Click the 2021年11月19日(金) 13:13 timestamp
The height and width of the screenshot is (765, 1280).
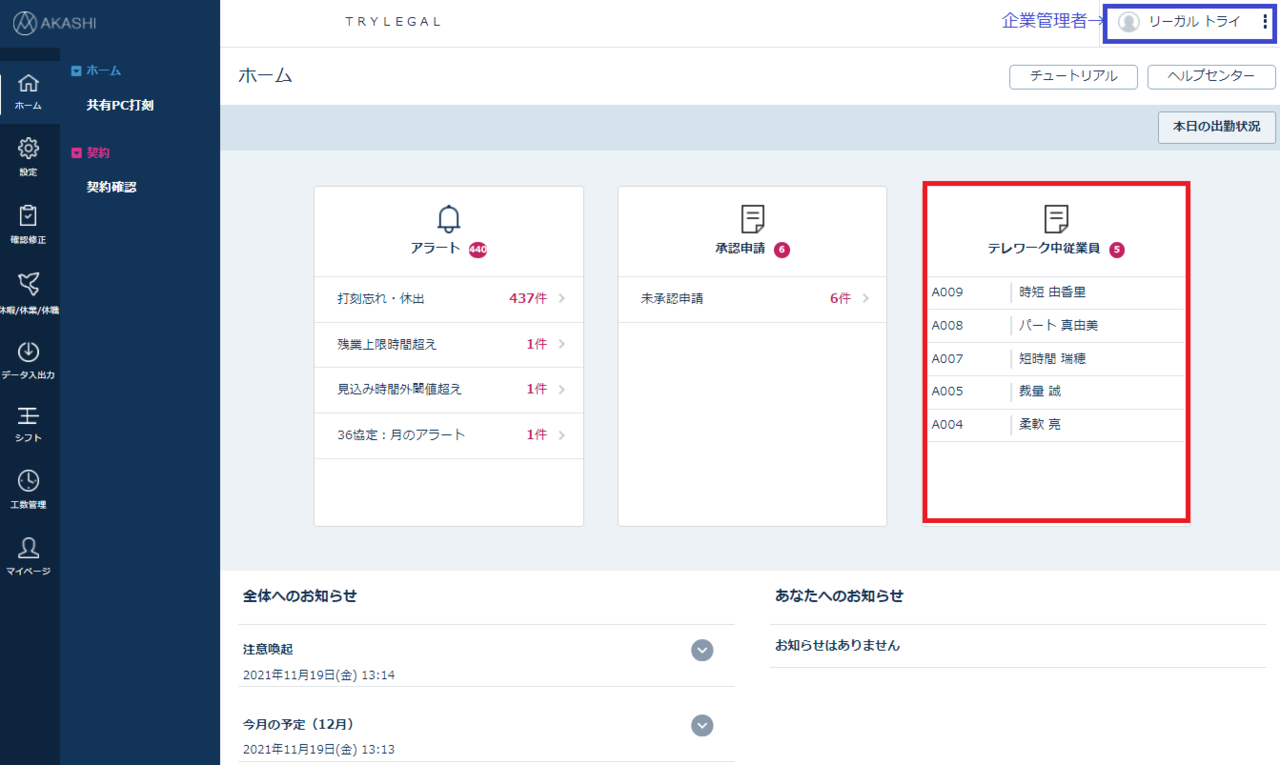319,750
